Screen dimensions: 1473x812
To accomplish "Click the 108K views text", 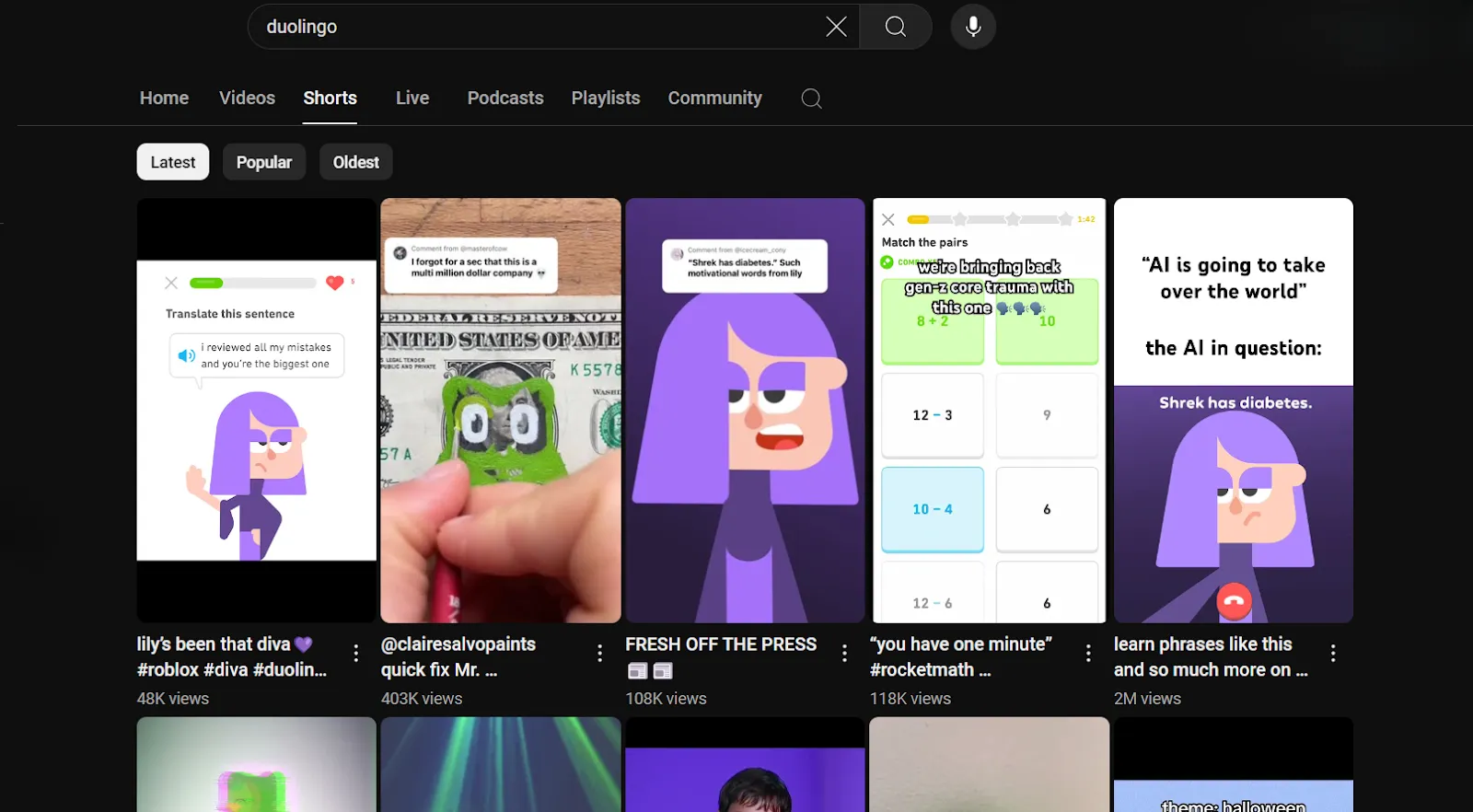I will click(666, 699).
